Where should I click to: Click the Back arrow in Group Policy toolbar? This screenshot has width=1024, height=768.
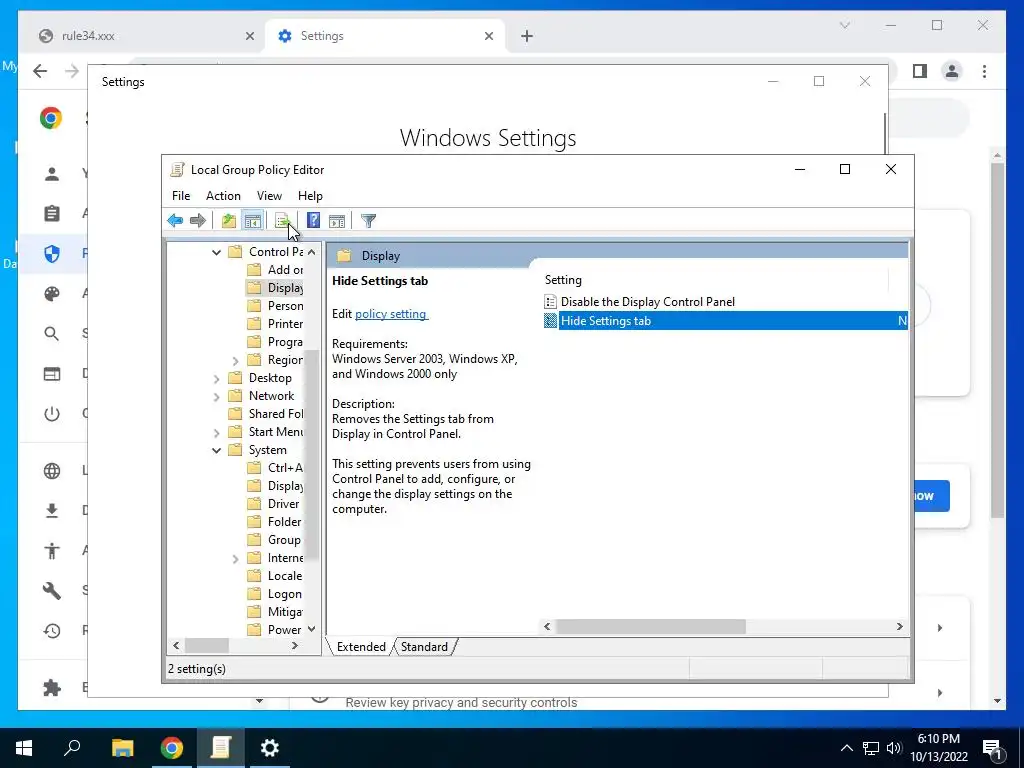[175, 221]
